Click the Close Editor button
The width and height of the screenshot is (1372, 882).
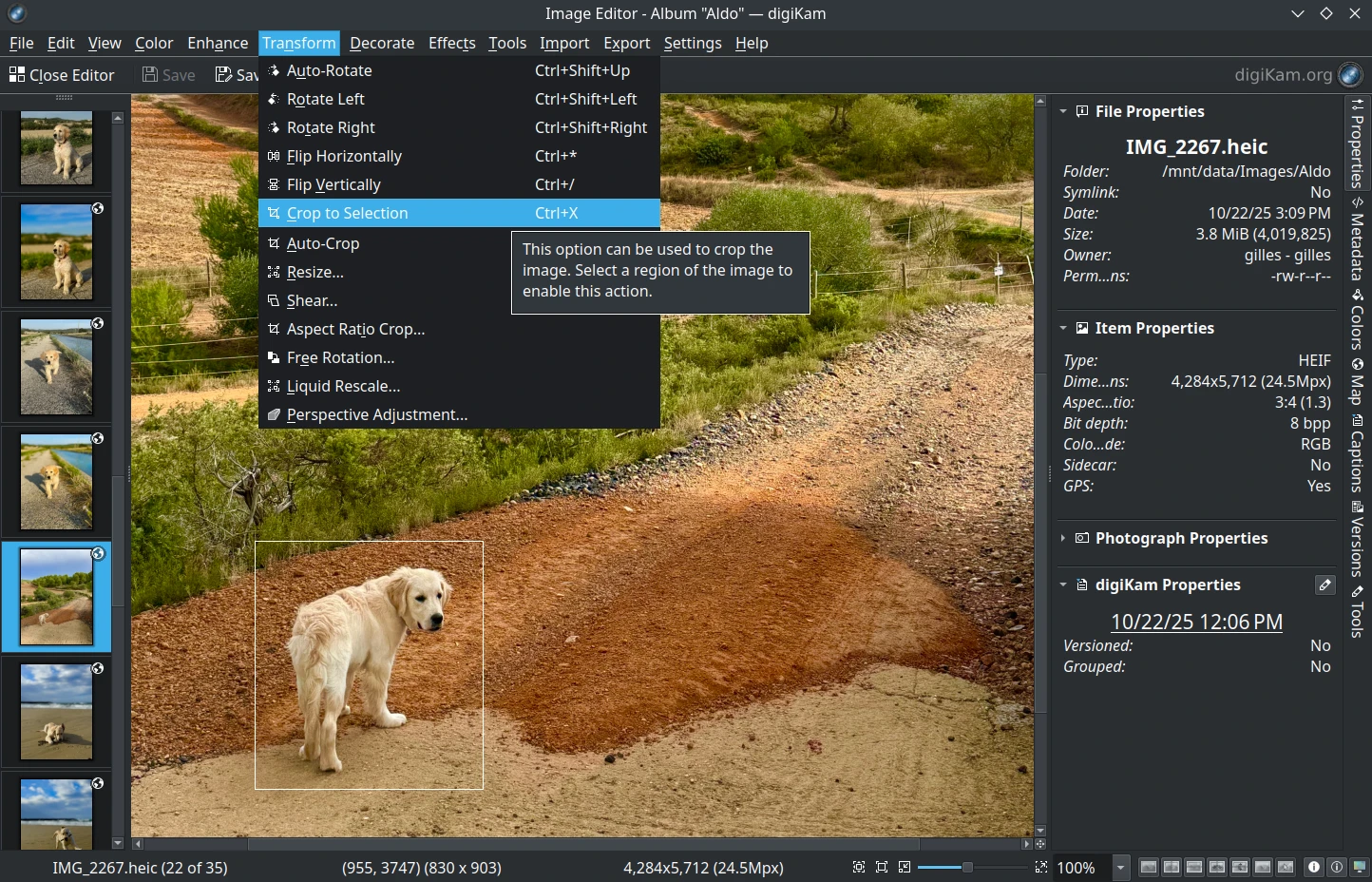coord(63,74)
